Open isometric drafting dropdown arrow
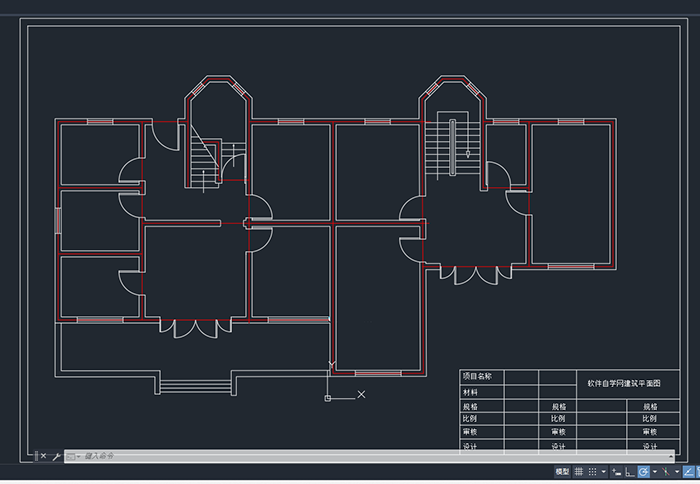Image resolution: width=700 pixels, height=484 pixels. pyautogui.click(x=677, y=471)
